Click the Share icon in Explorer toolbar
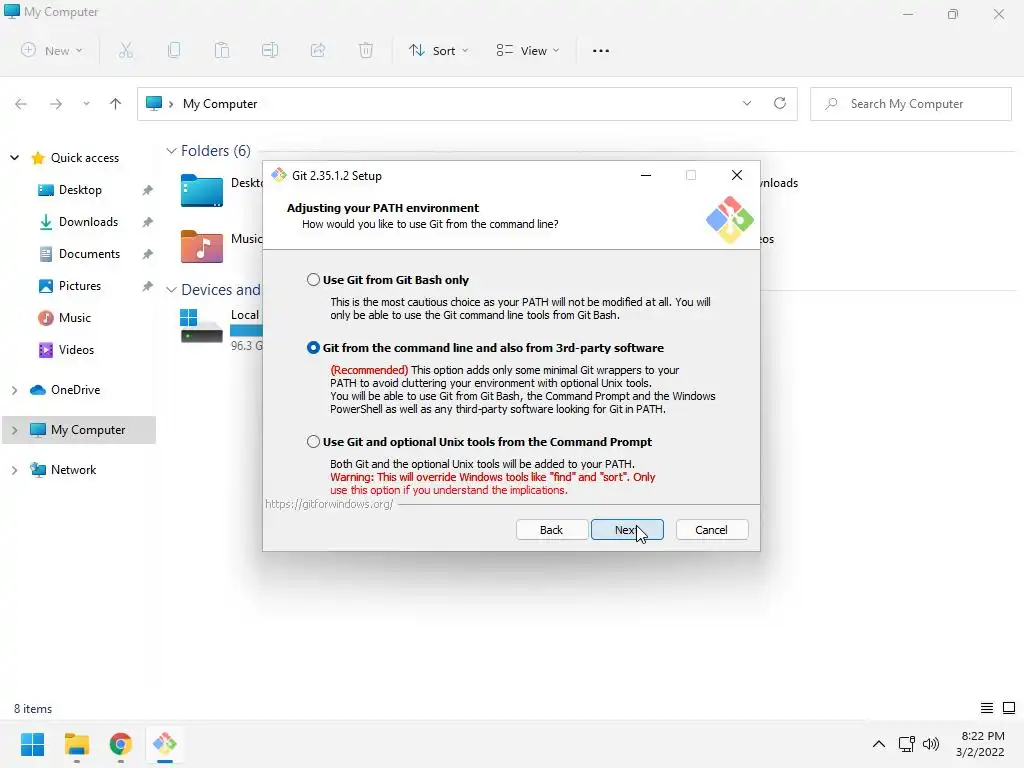The width and height of the screenshot is (1024, 768). [318, 50]
